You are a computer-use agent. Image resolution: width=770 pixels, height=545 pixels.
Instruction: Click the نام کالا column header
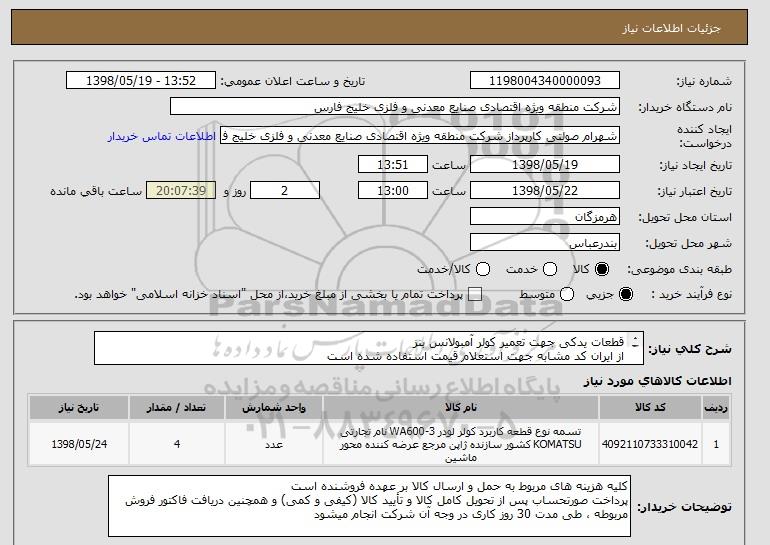coord(461,408)
